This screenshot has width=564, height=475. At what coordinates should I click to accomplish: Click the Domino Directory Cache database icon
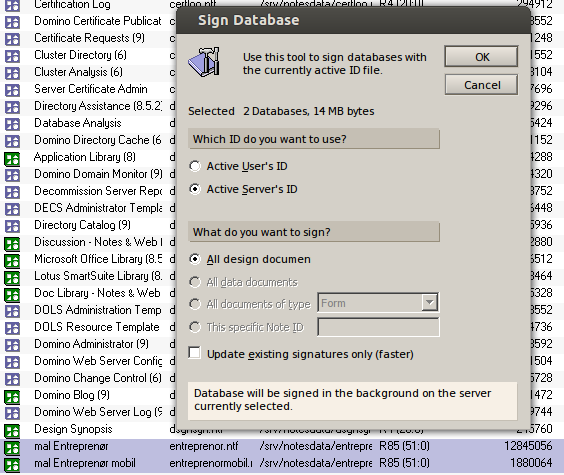(12, 141)
